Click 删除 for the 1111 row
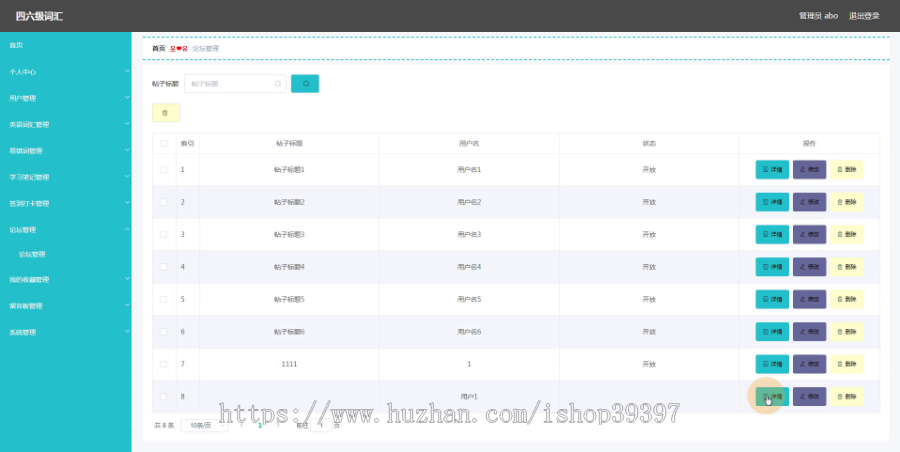 [x=847, y=364]
